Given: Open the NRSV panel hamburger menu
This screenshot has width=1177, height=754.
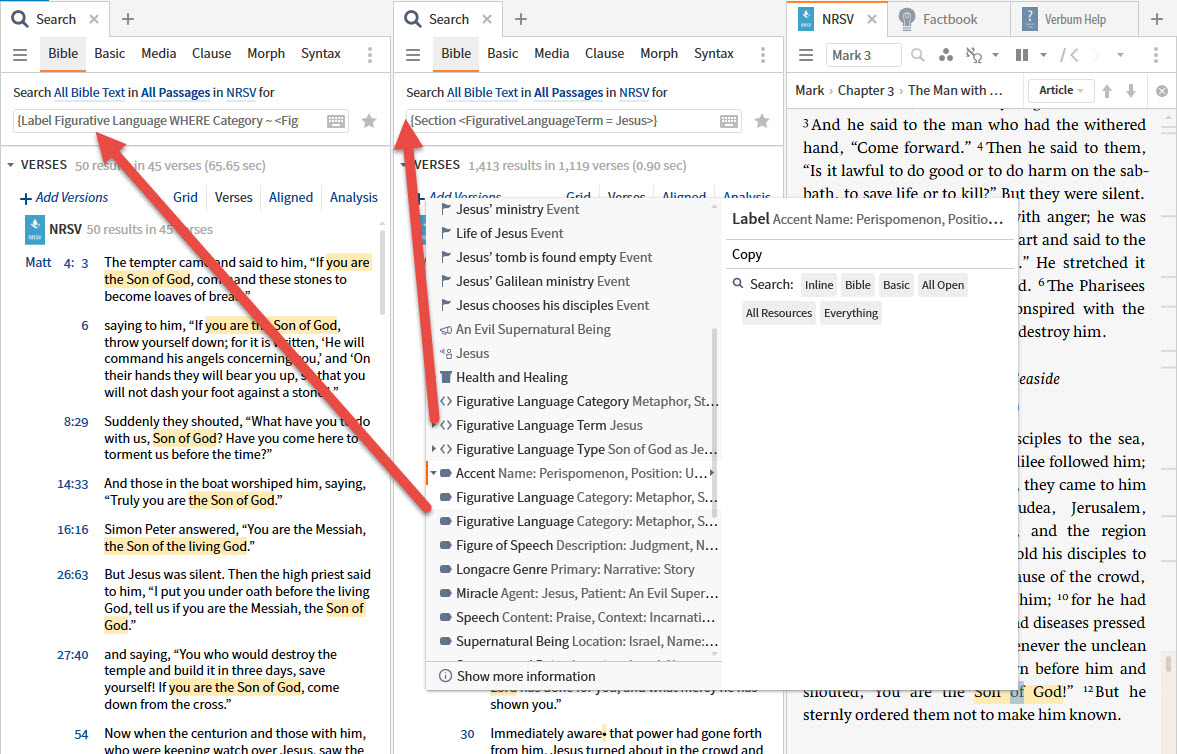Looking at the screenshot, I should click(x=806, y=55).
